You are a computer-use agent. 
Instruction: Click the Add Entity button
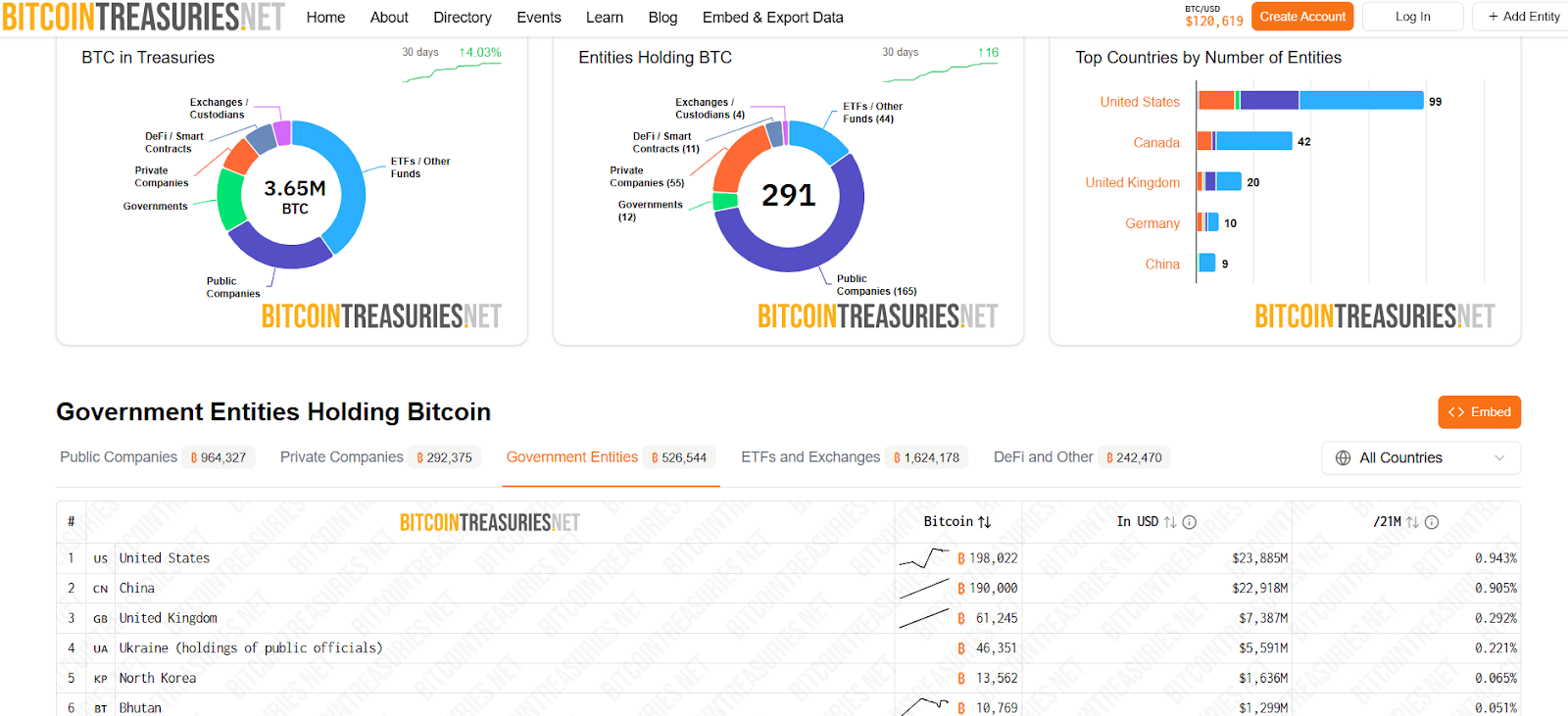(1522, 17)
